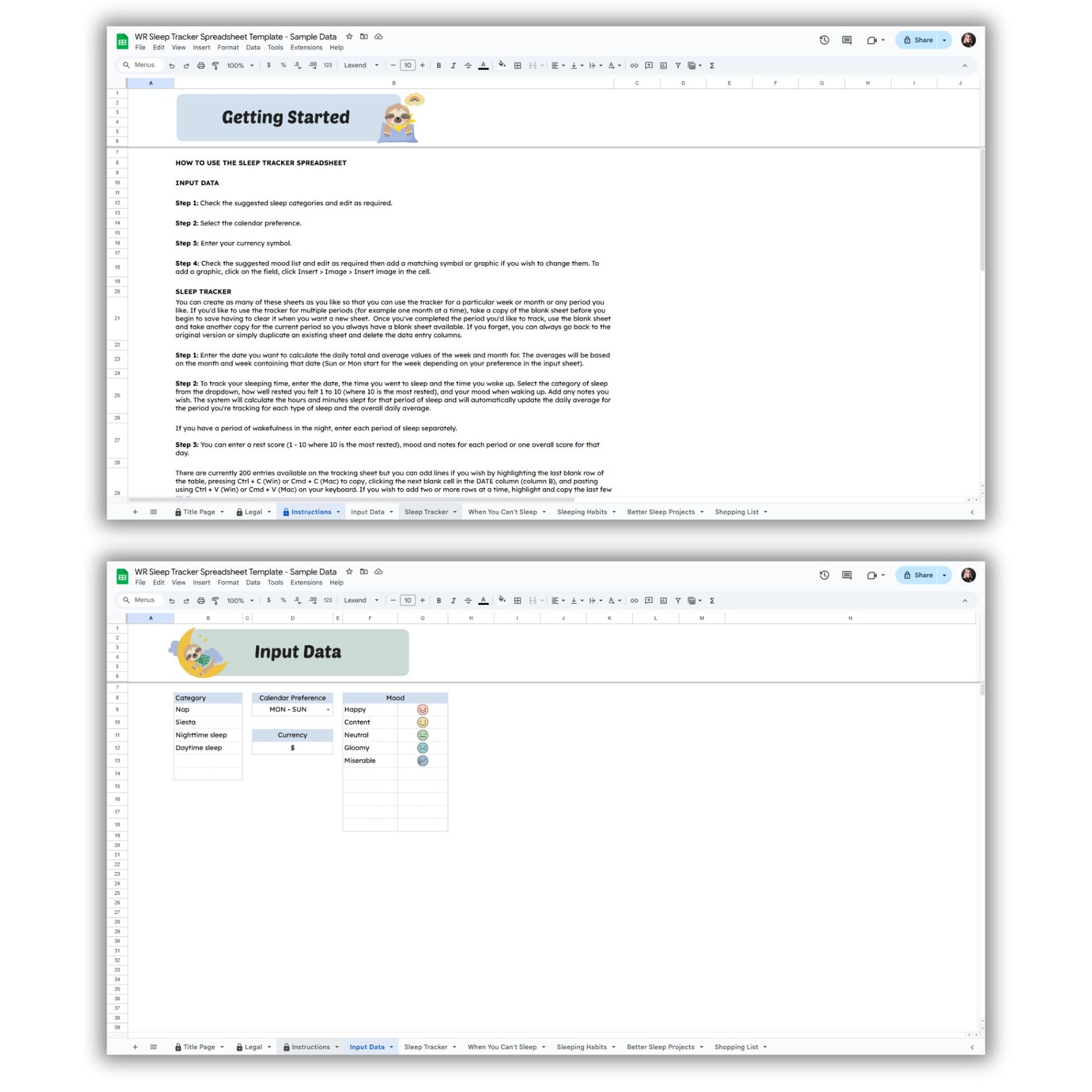1092x1092 pixels.
Task: Click Shopping List sheet tab in Input Data window
Action: click(740, 1047)
